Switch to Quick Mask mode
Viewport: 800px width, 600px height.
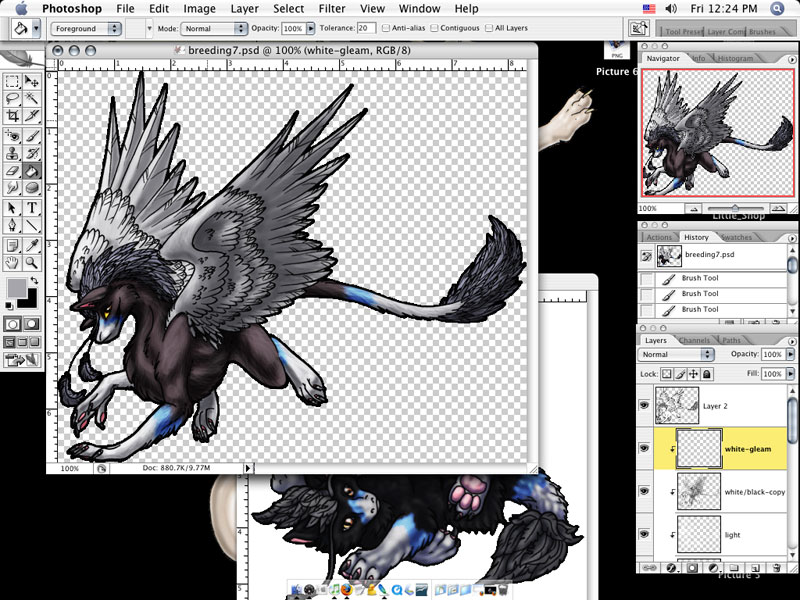[32, 324]
